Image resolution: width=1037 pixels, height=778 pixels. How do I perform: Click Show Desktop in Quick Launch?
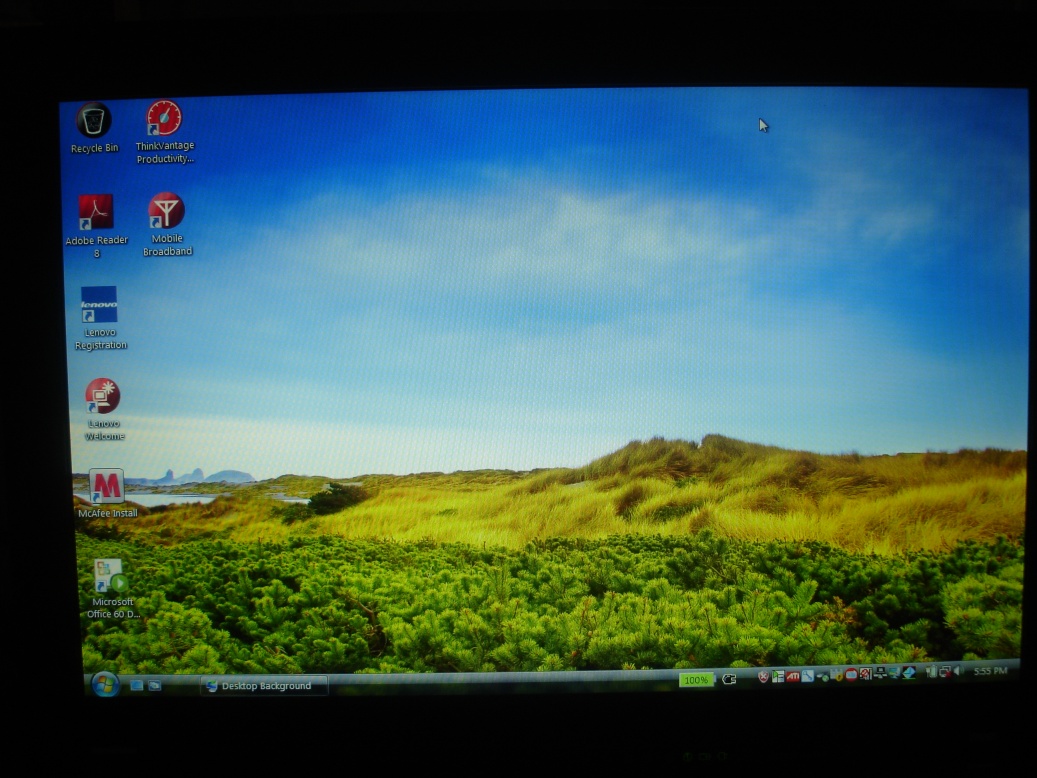tap(137, 685)
